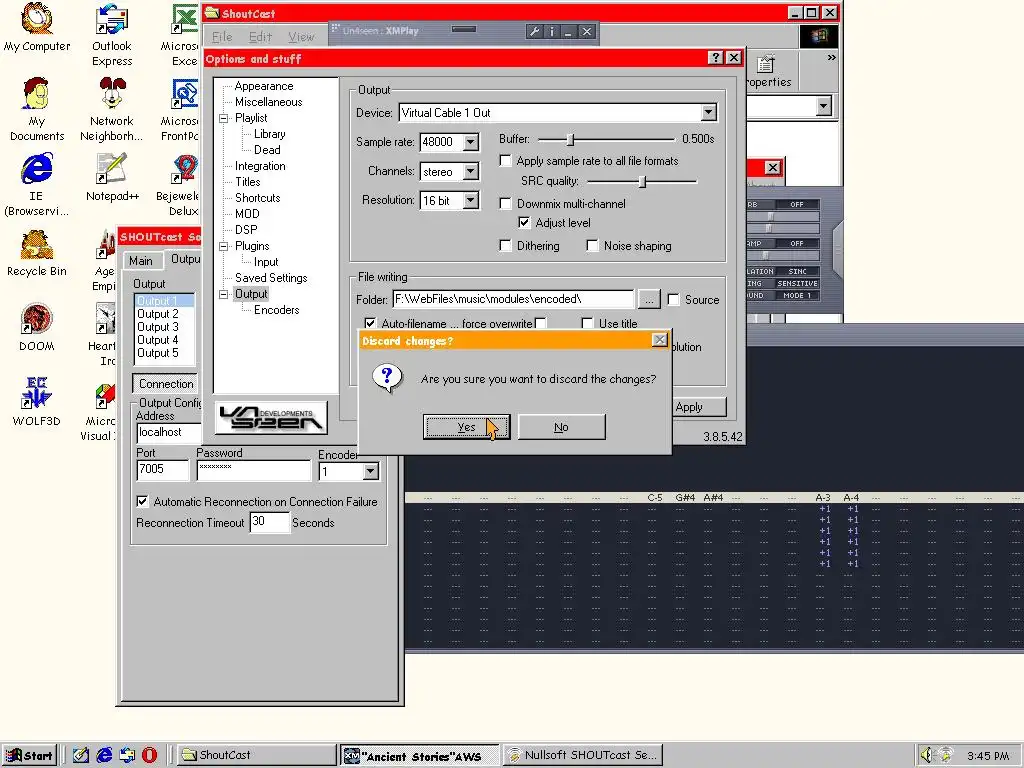The height and width of the screenshot is (768, 1024).
Task: Click the volume speaker tray icon
Action: [x=926, y=755]
